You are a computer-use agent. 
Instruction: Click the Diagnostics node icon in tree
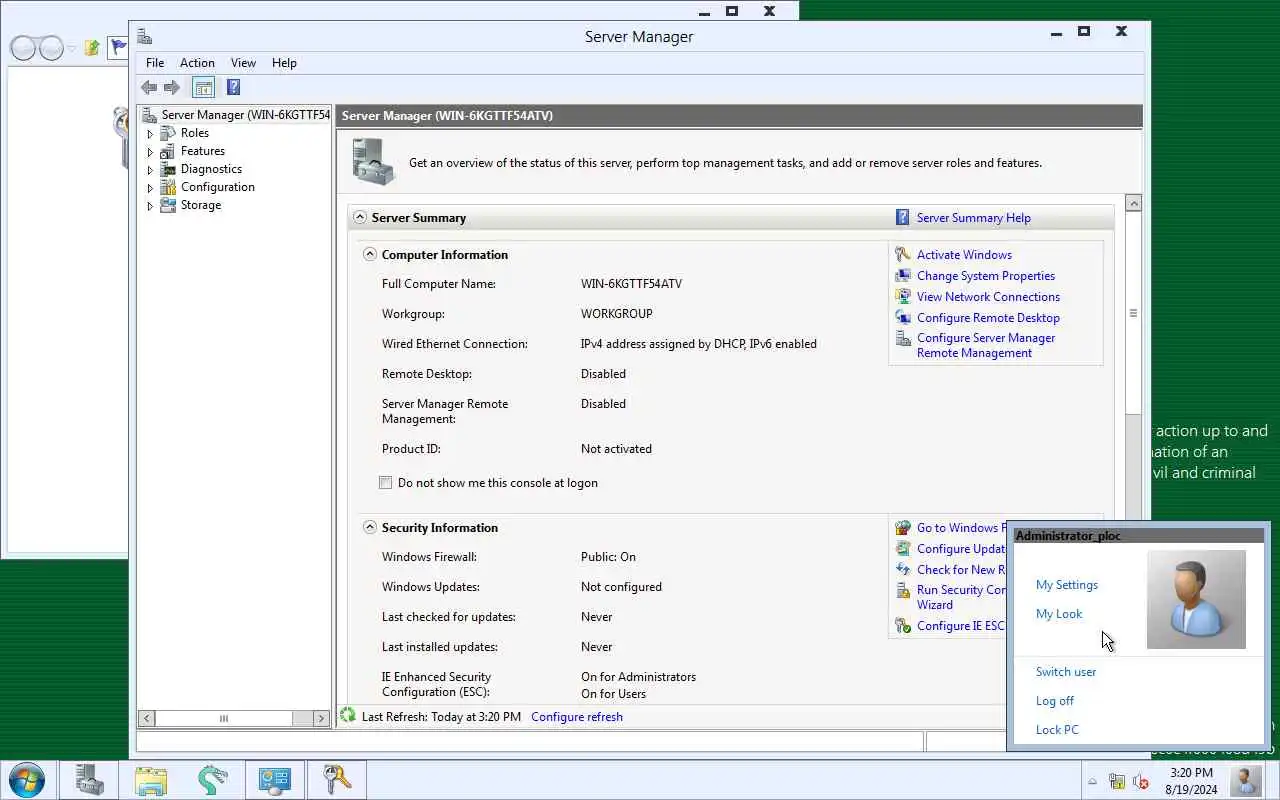pos(168,169)
